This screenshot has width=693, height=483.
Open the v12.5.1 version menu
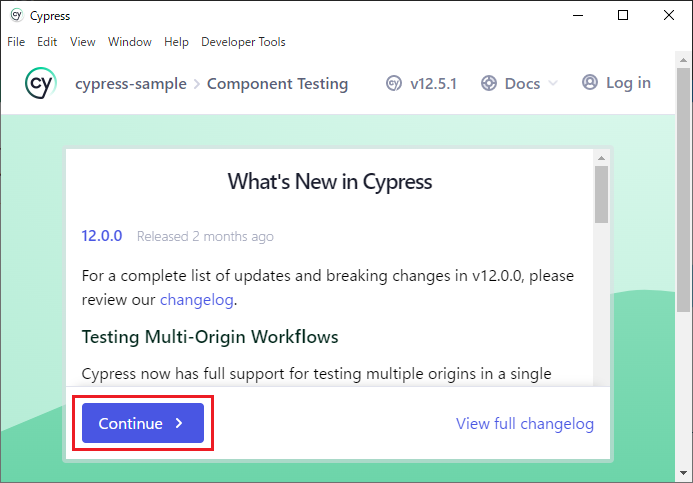point(422,83)
